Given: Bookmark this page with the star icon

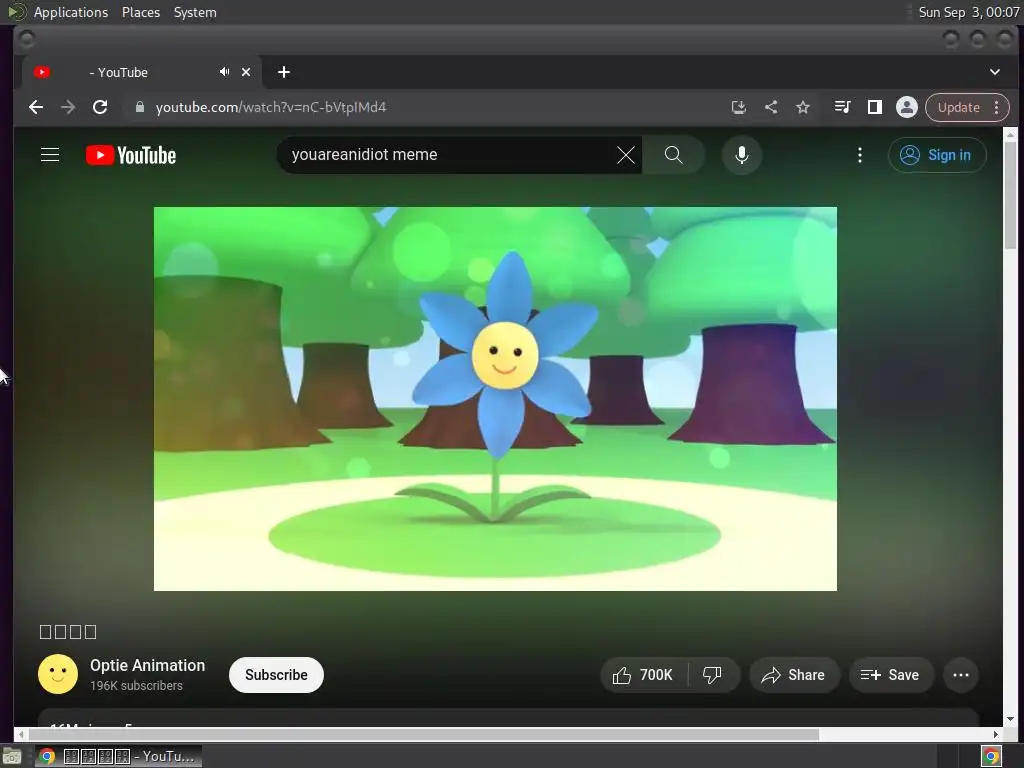Looking at the screenshot, I should click(x=803, y=107).
